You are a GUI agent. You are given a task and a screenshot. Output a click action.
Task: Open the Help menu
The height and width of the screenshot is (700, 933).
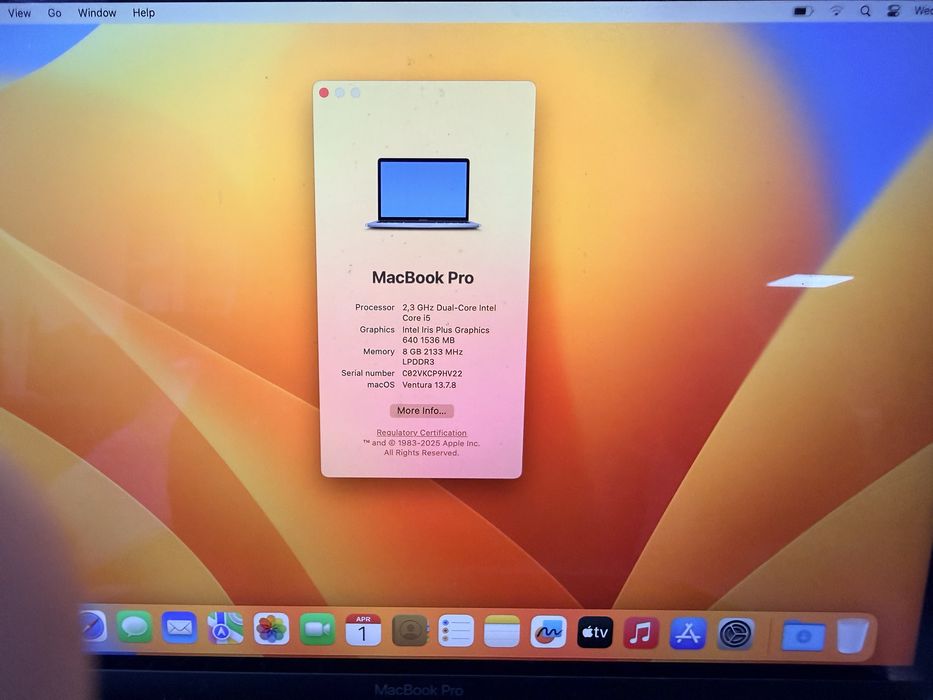[x=143, y=12]
